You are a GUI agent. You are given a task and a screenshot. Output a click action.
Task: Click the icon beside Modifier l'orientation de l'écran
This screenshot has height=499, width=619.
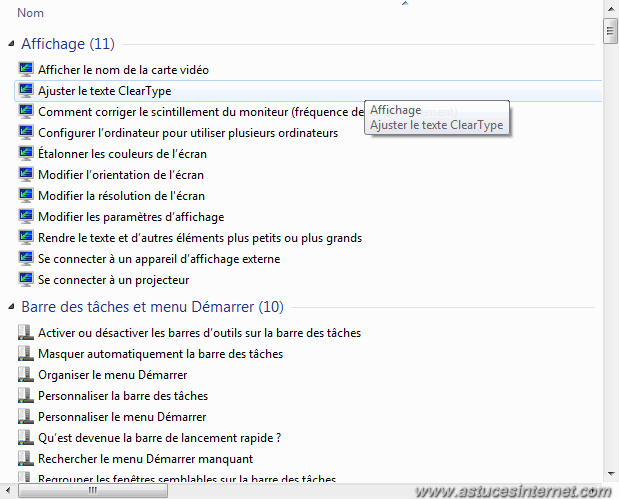pos(26,174)
